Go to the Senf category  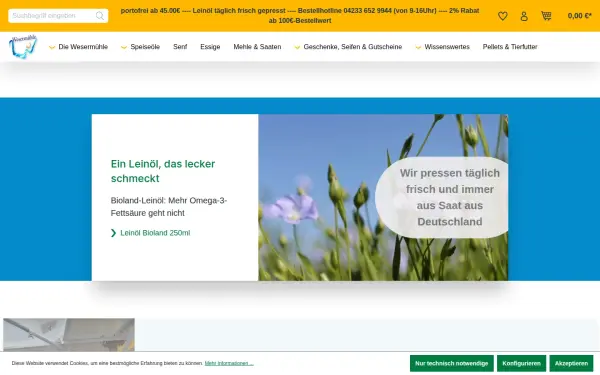180,47
